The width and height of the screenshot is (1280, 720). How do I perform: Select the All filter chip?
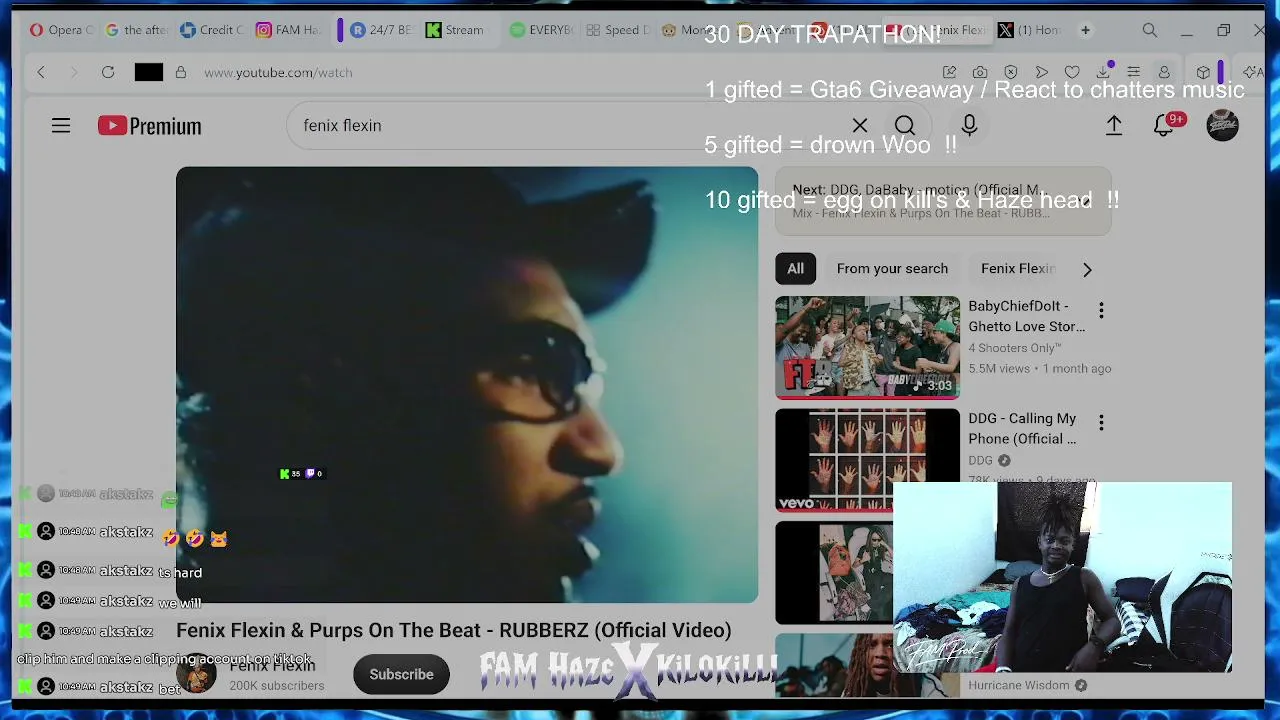[x=795, y=268]
